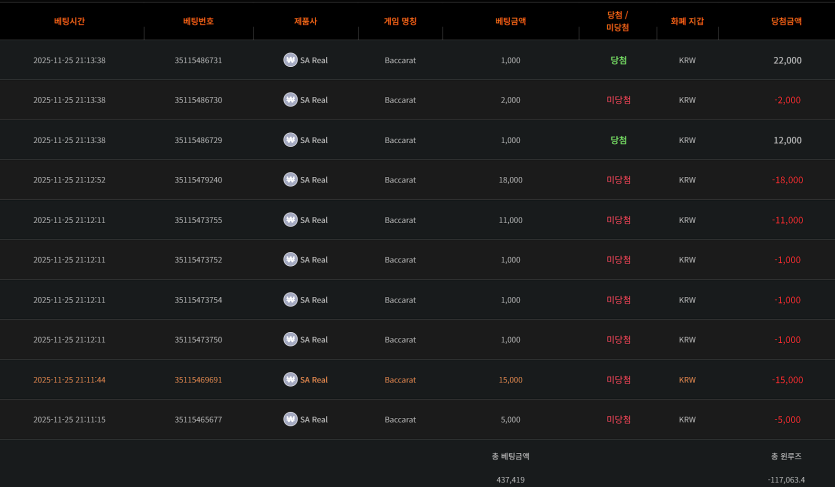Select highlighted bet number 35115469691
Viewport: 835px width, 487px height.
pos(198,380)
